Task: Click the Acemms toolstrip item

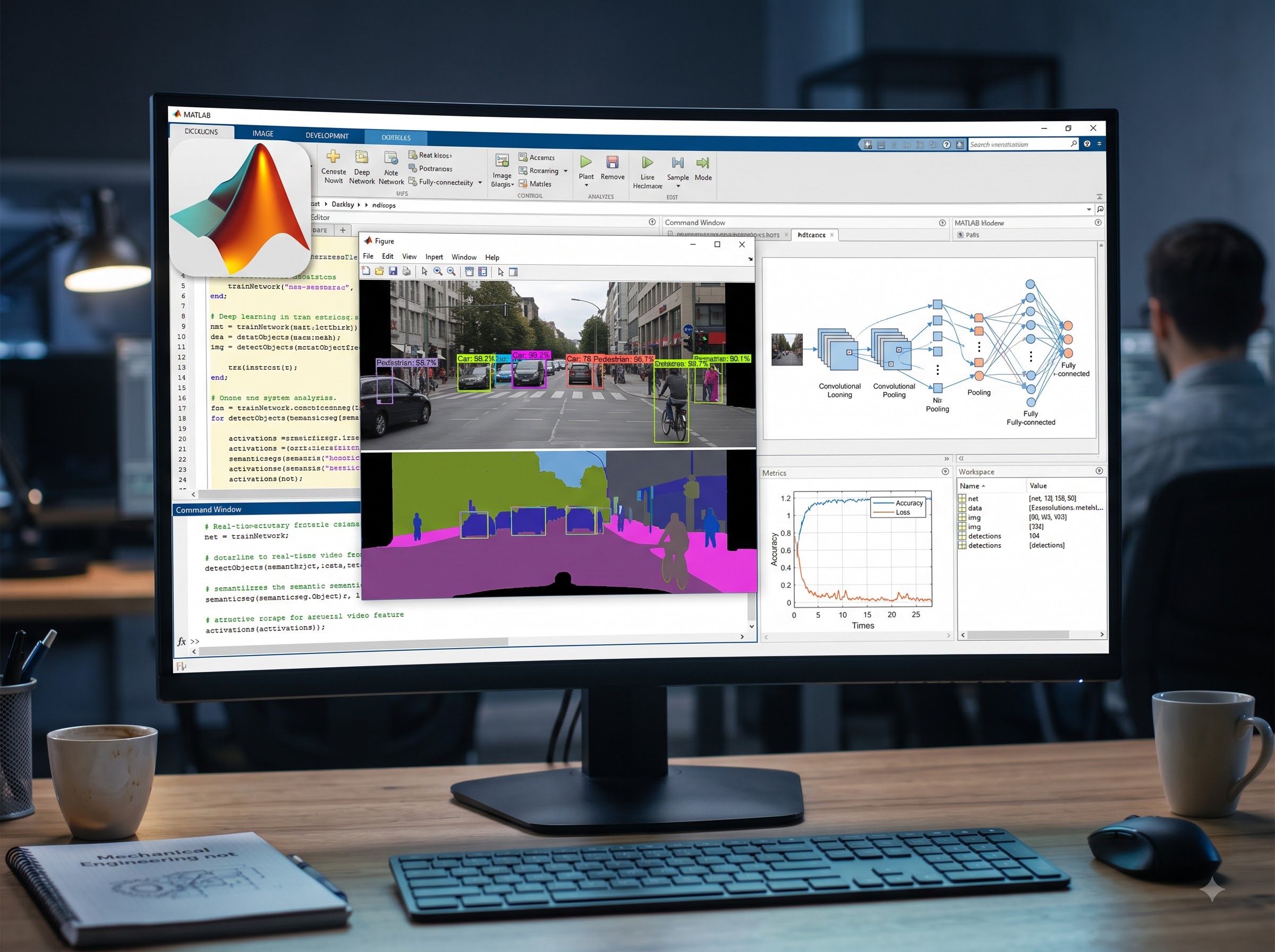Action: (537, 157)
